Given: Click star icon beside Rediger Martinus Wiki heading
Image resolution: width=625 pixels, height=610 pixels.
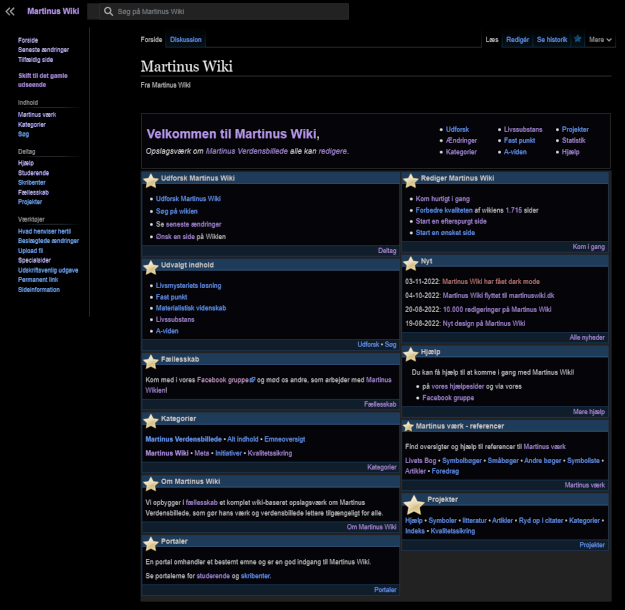Looking at the screenshot, I should click(411, 181).
